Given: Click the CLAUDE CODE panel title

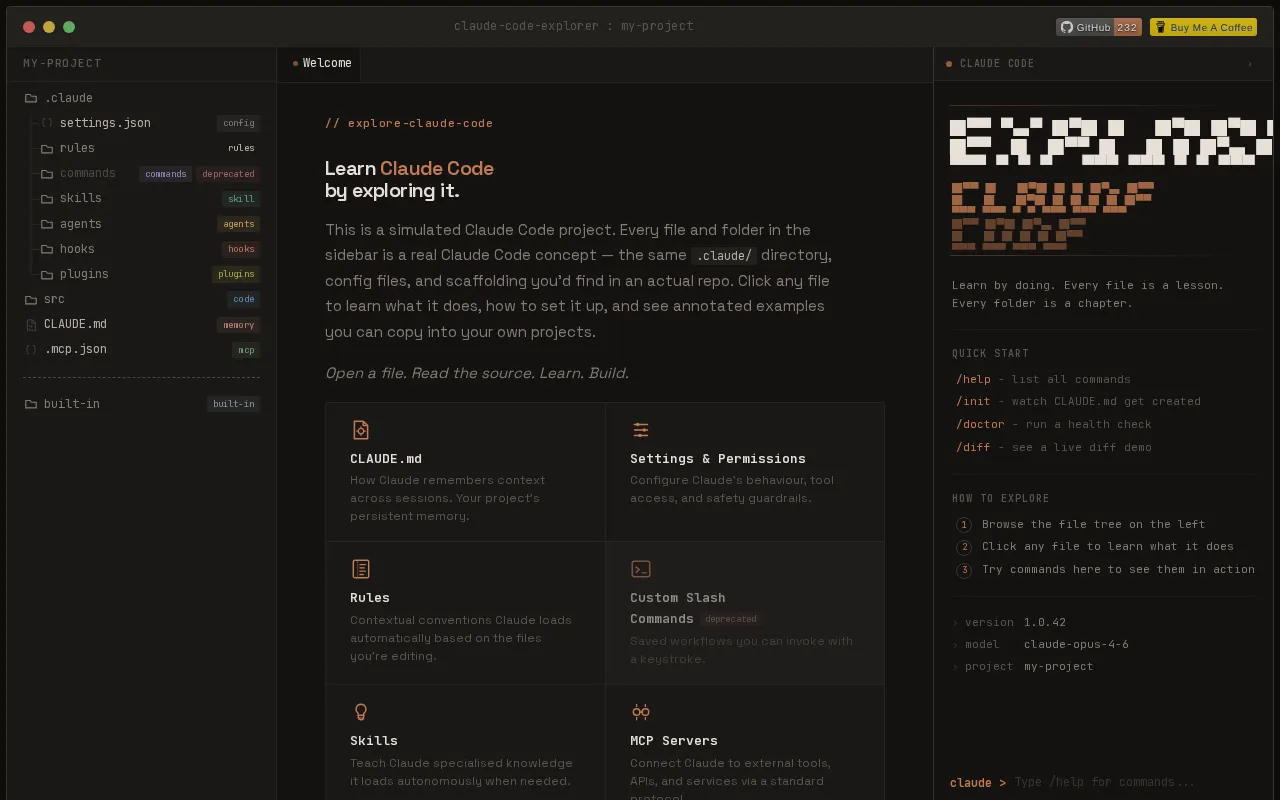Looking at the screenshot, I should (x=997, y=63).
